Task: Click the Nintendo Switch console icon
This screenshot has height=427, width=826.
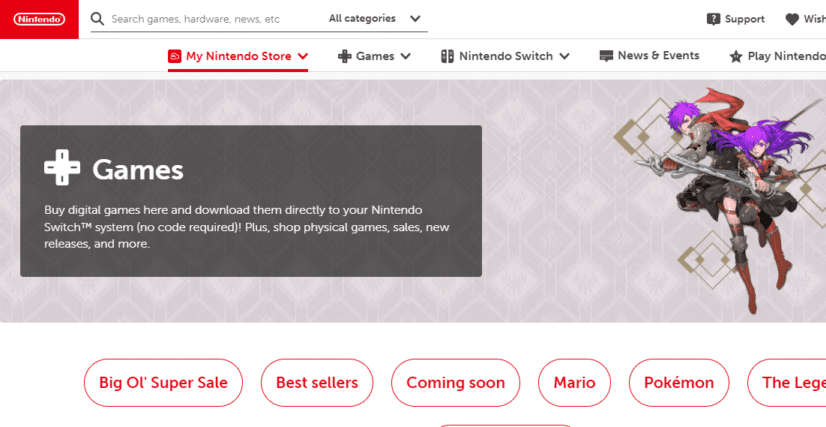Action: click(x=447, y=56)
